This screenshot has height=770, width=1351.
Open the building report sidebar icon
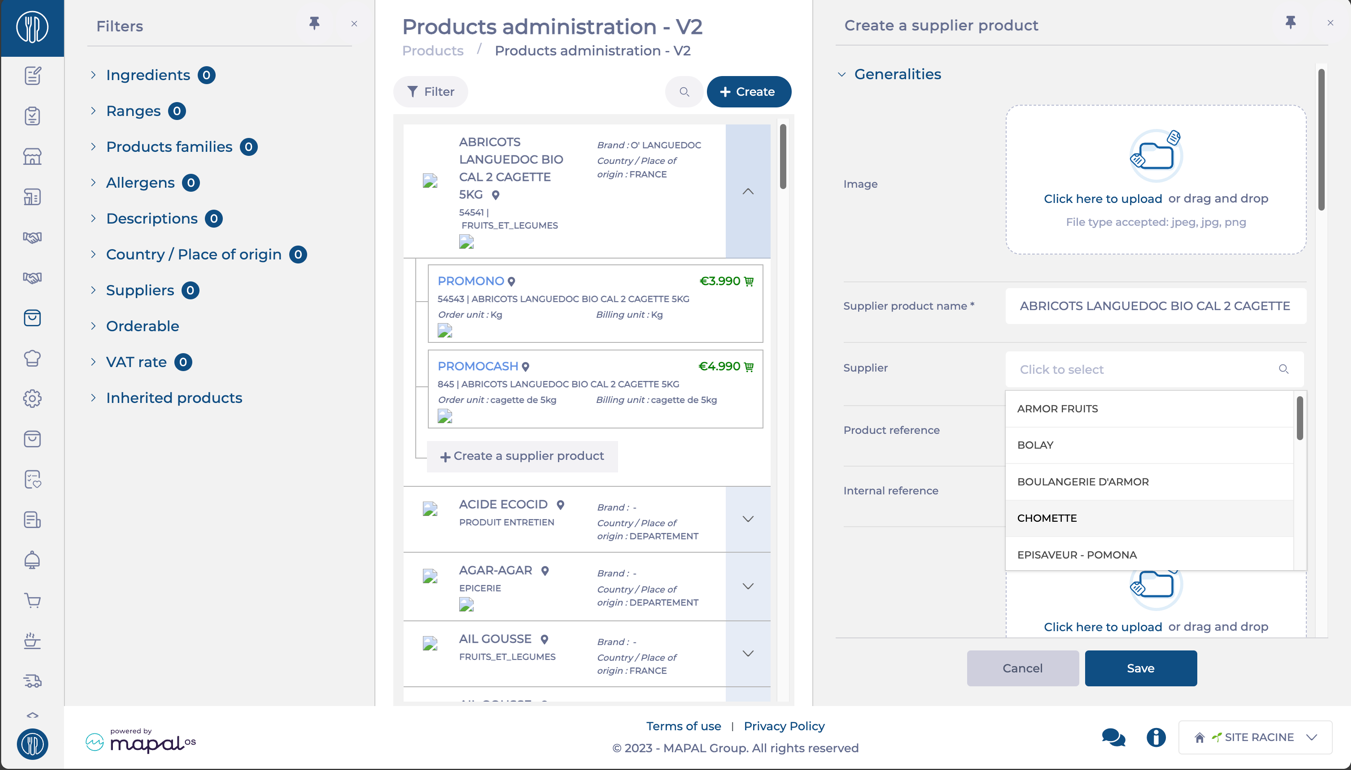[32, 197]
